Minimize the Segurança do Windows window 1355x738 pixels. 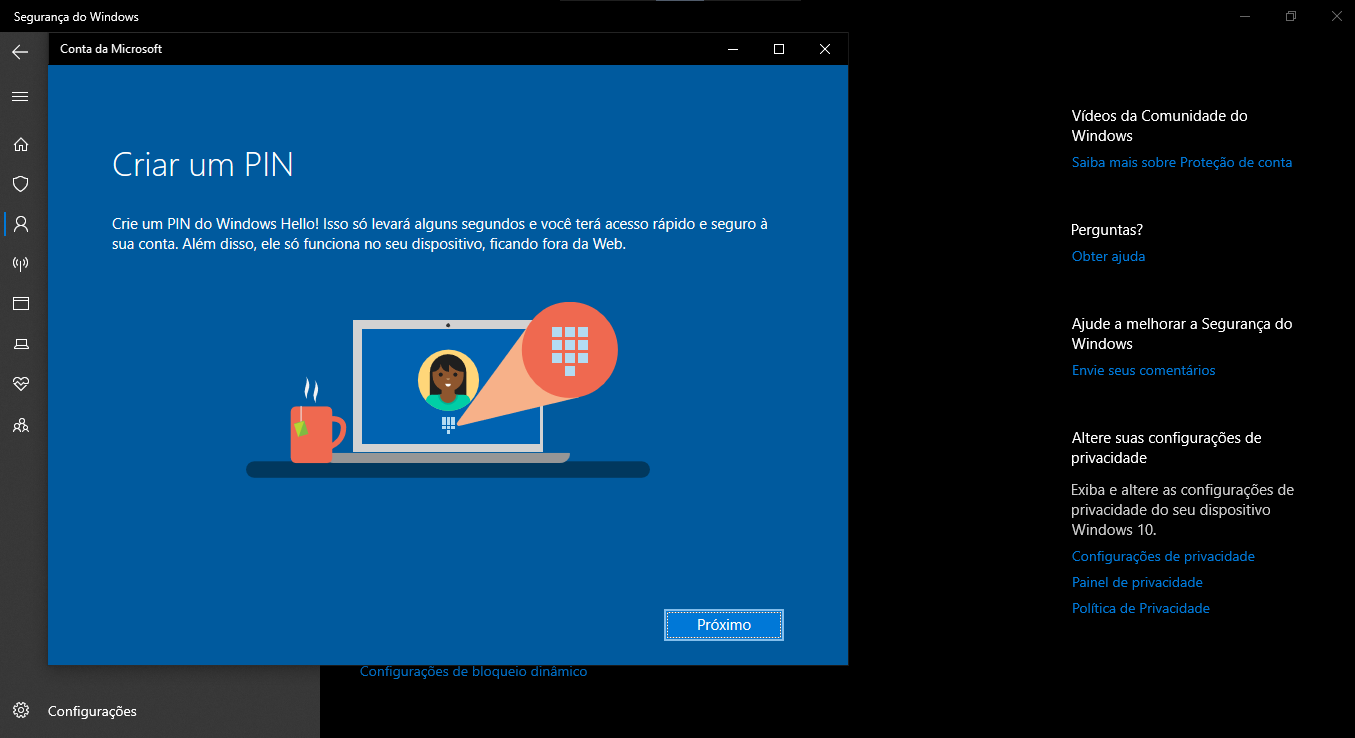click(1245, 16)
